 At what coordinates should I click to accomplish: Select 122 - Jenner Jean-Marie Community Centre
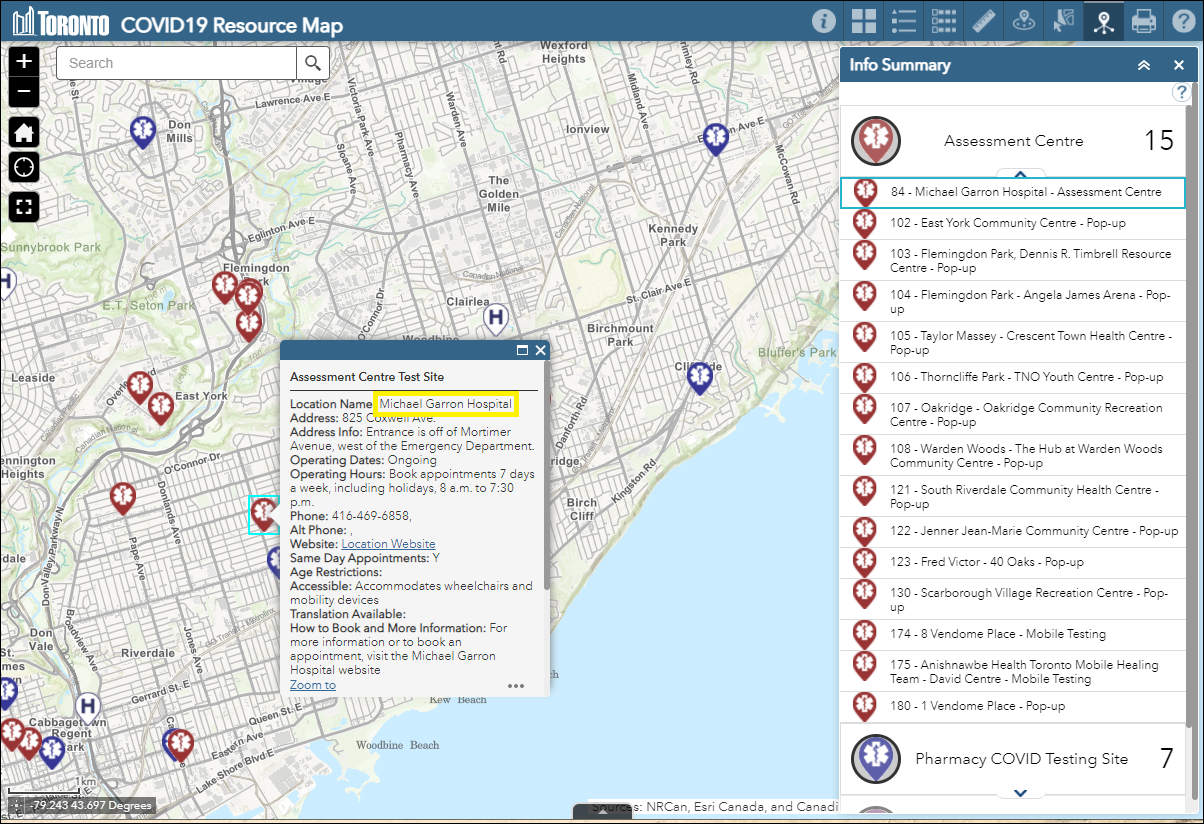[1013, 531]
